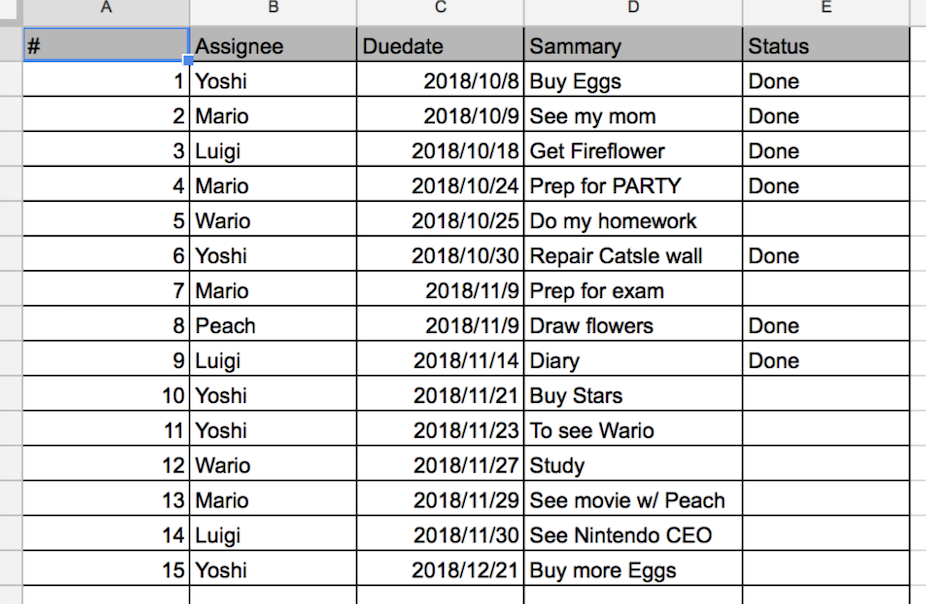Image resolution: width=926 pixels, height=604 pixels.
Task: Select the date 2018/12/21 cell
Action: tap(440, 568)
